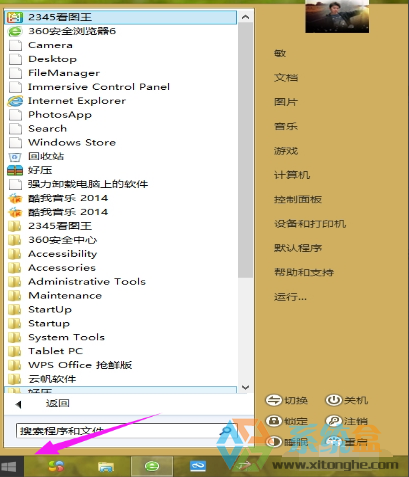Expand the 云帆软件 folder

click(121, 379)
